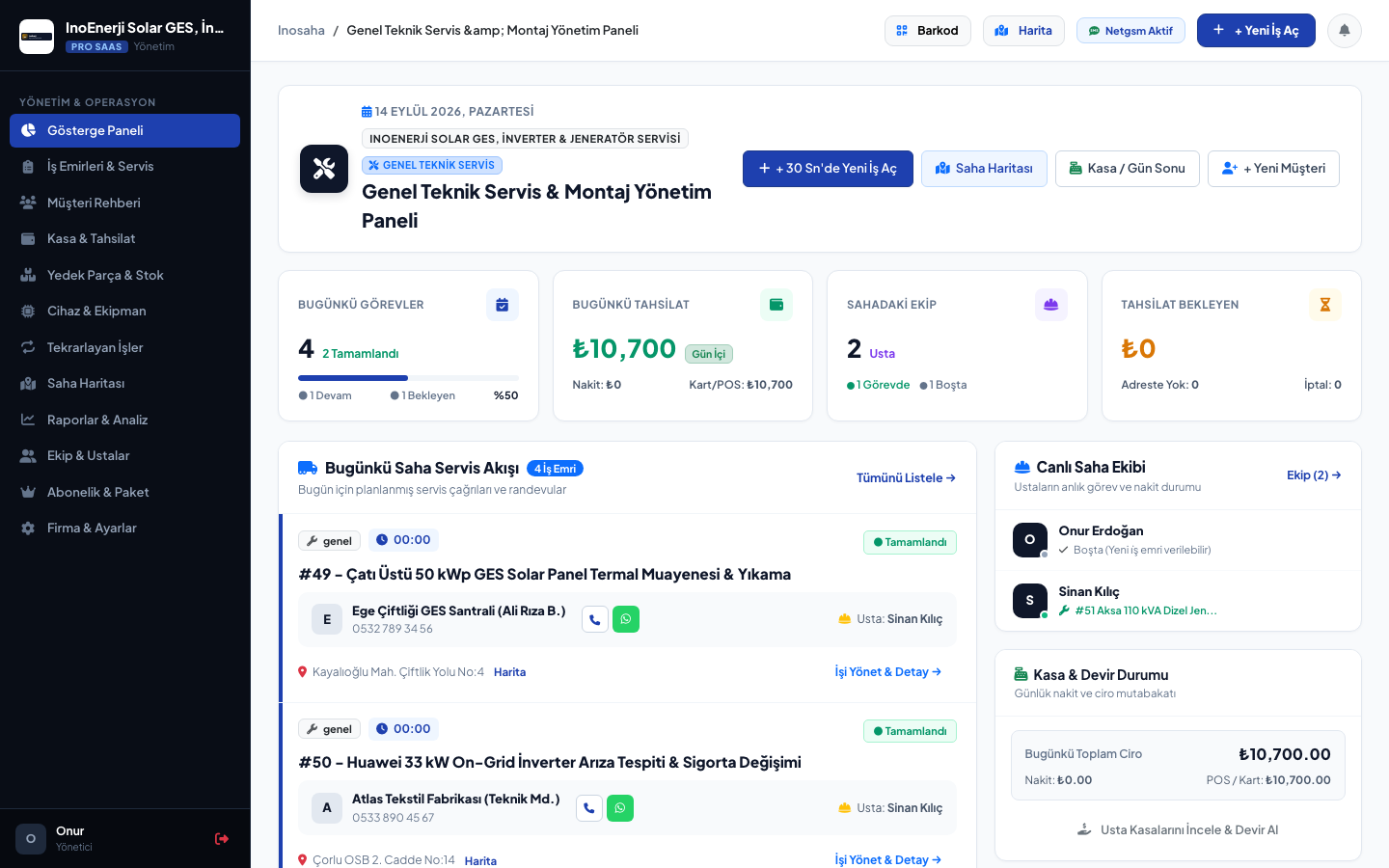The image size is (1389, 868).
Task: Click + Yeni İş Aç button
Action: click(1256, 31)
